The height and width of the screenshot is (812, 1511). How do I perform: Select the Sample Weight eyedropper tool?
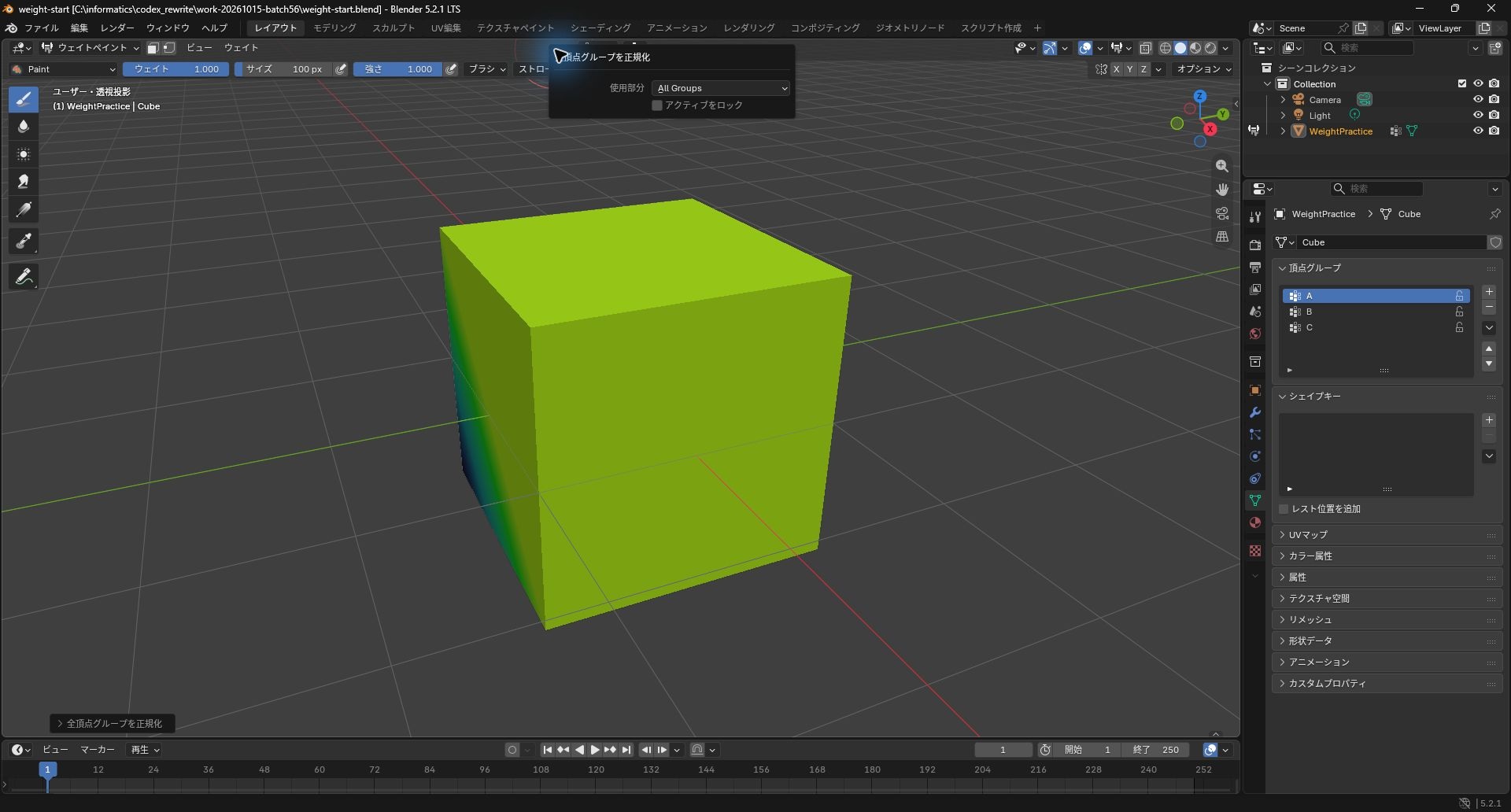point(24,242)
